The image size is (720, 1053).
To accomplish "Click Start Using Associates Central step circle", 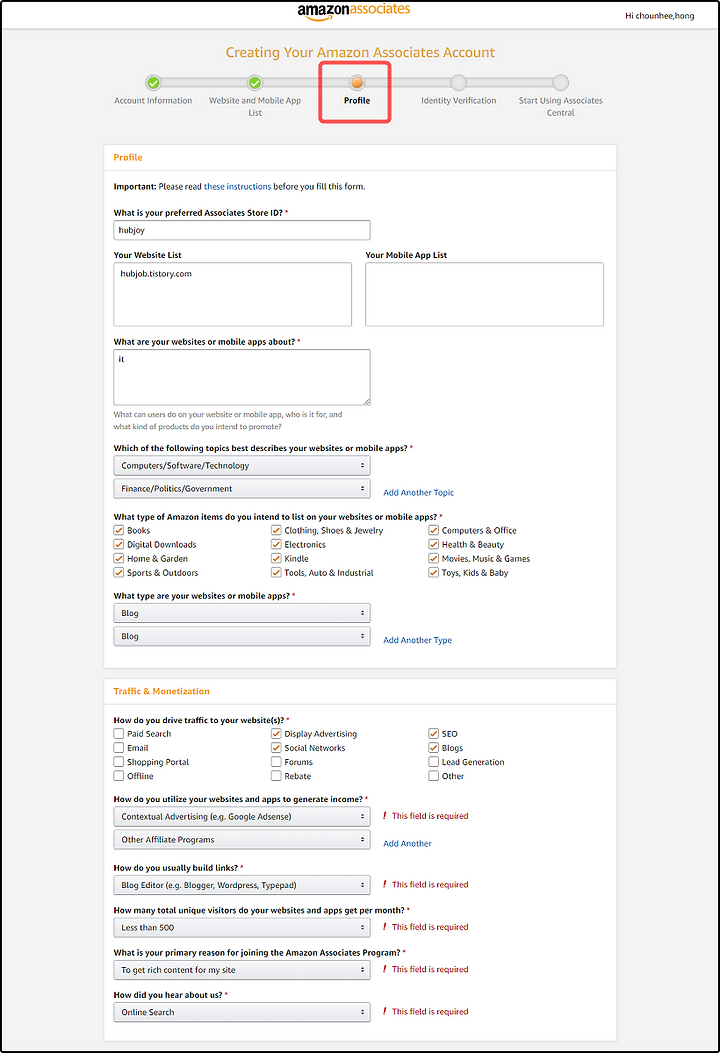I will point(560,83).
